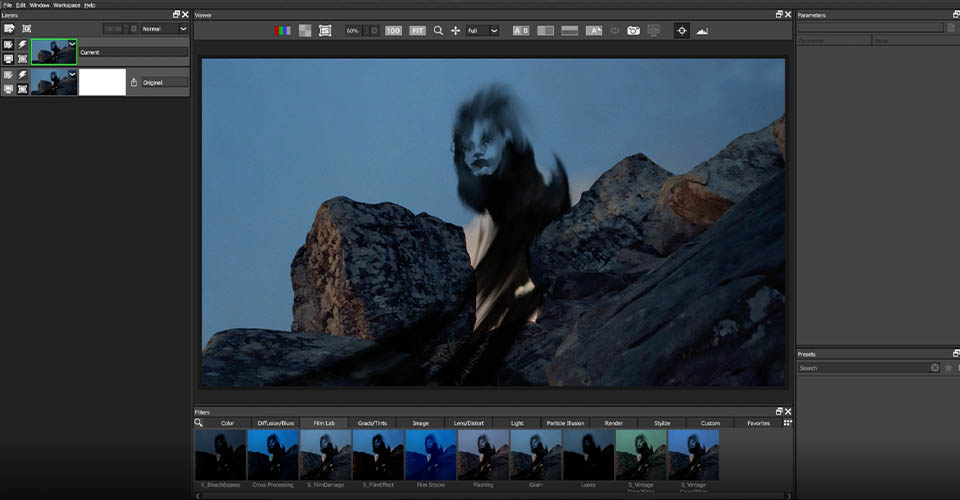Open the Full resolution dropdown in Viewer
The width and height of the screenshot is (960, 500).
click(x=482, y=31)
